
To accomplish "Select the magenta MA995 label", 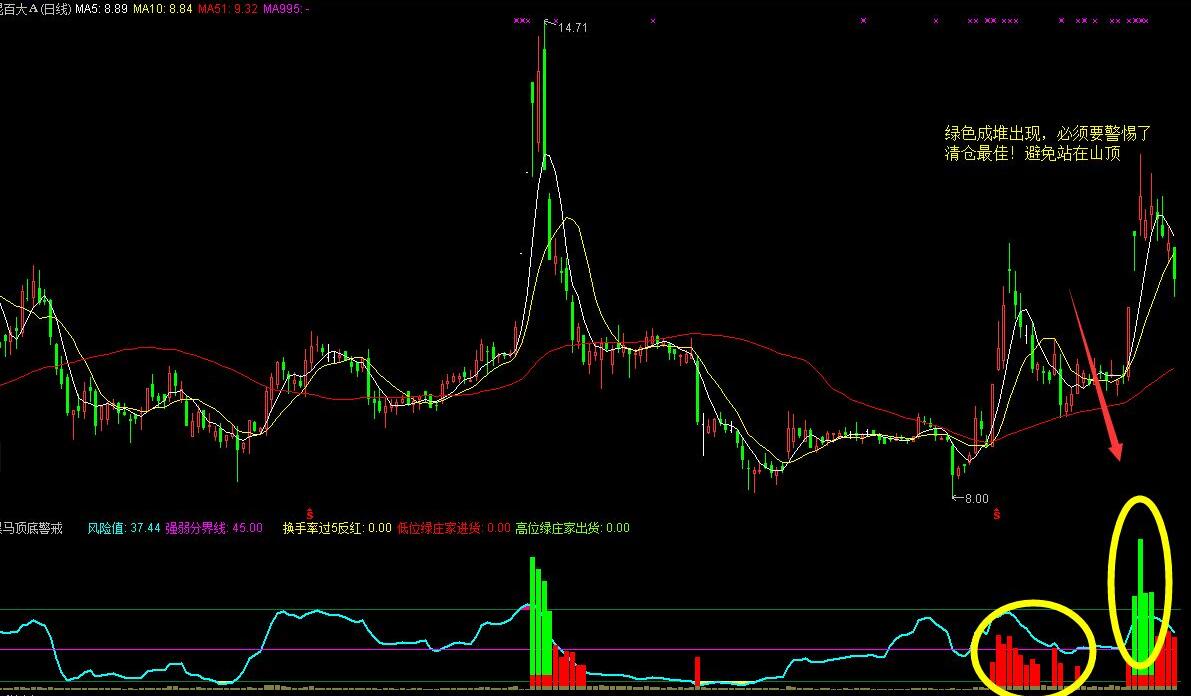I will pos(286,9).
